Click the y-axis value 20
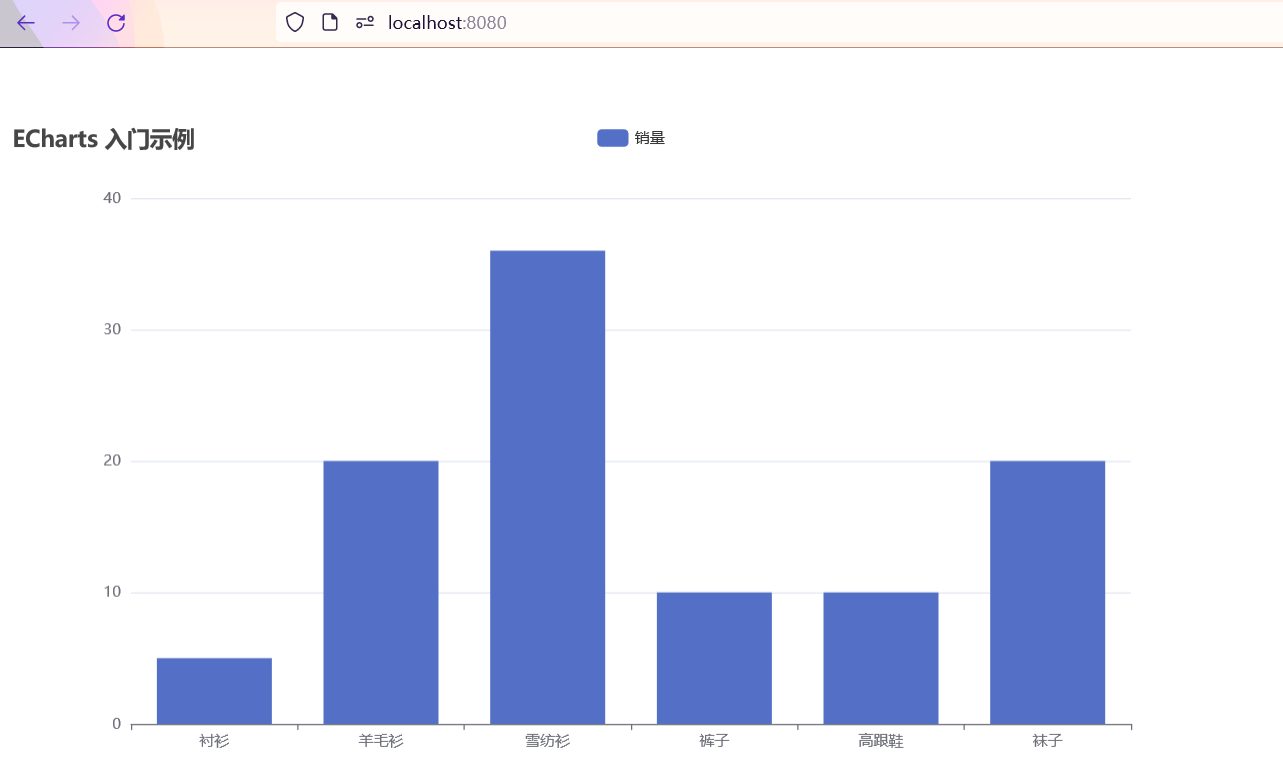1283x776 pixels. [112, 461]
